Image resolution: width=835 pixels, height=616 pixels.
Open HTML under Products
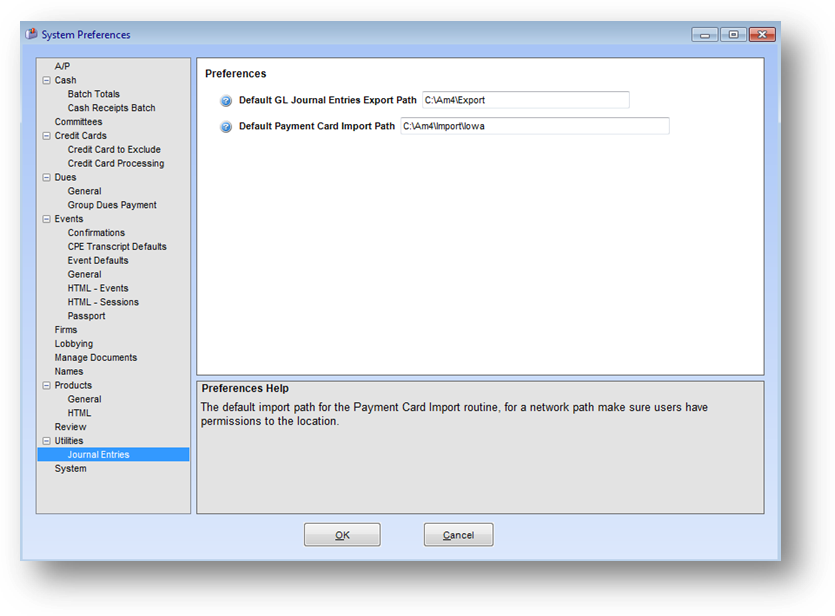(79, 413)
